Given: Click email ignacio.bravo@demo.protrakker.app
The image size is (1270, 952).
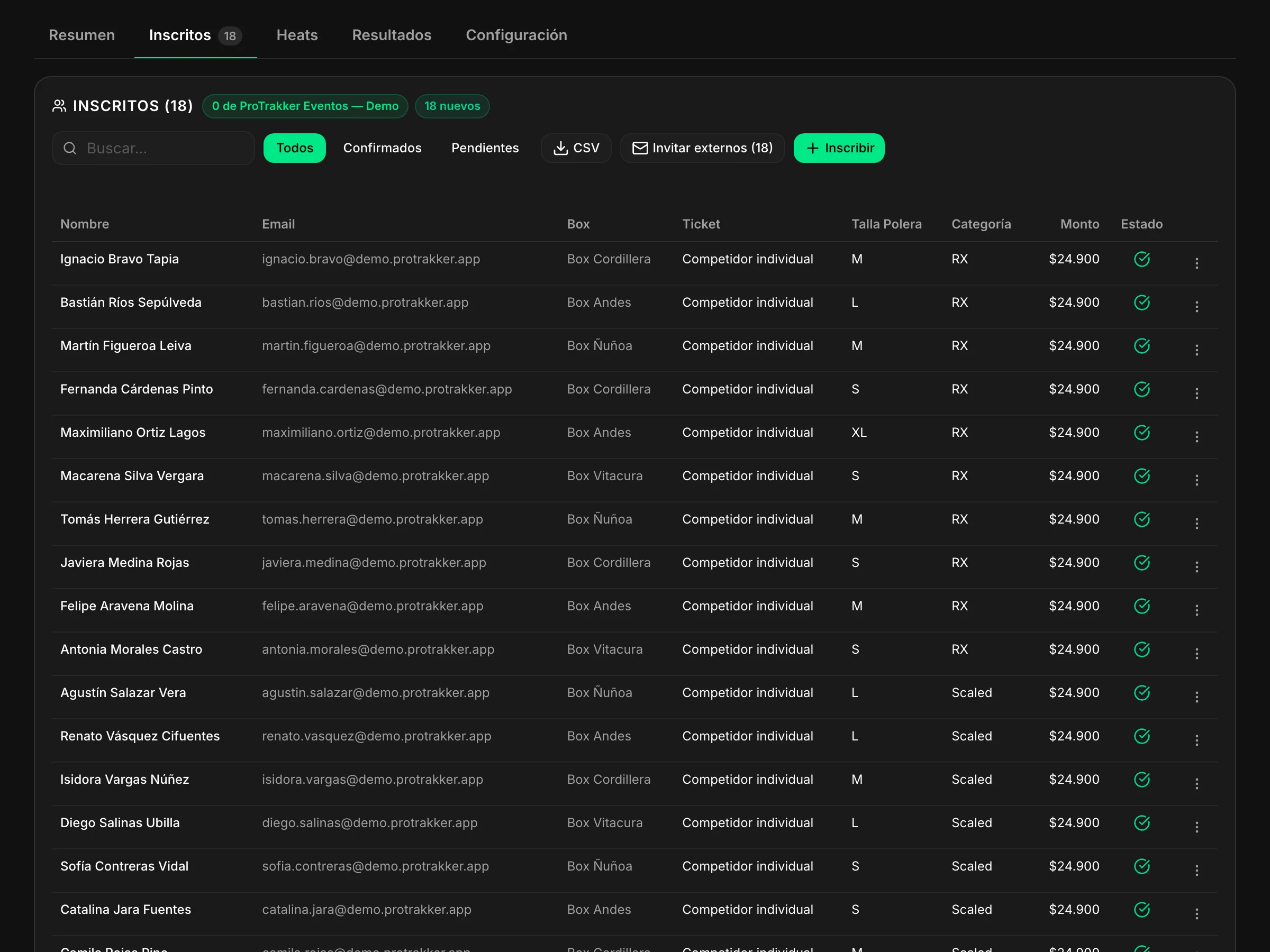Looking at the screenshot, I should point(371,259).
